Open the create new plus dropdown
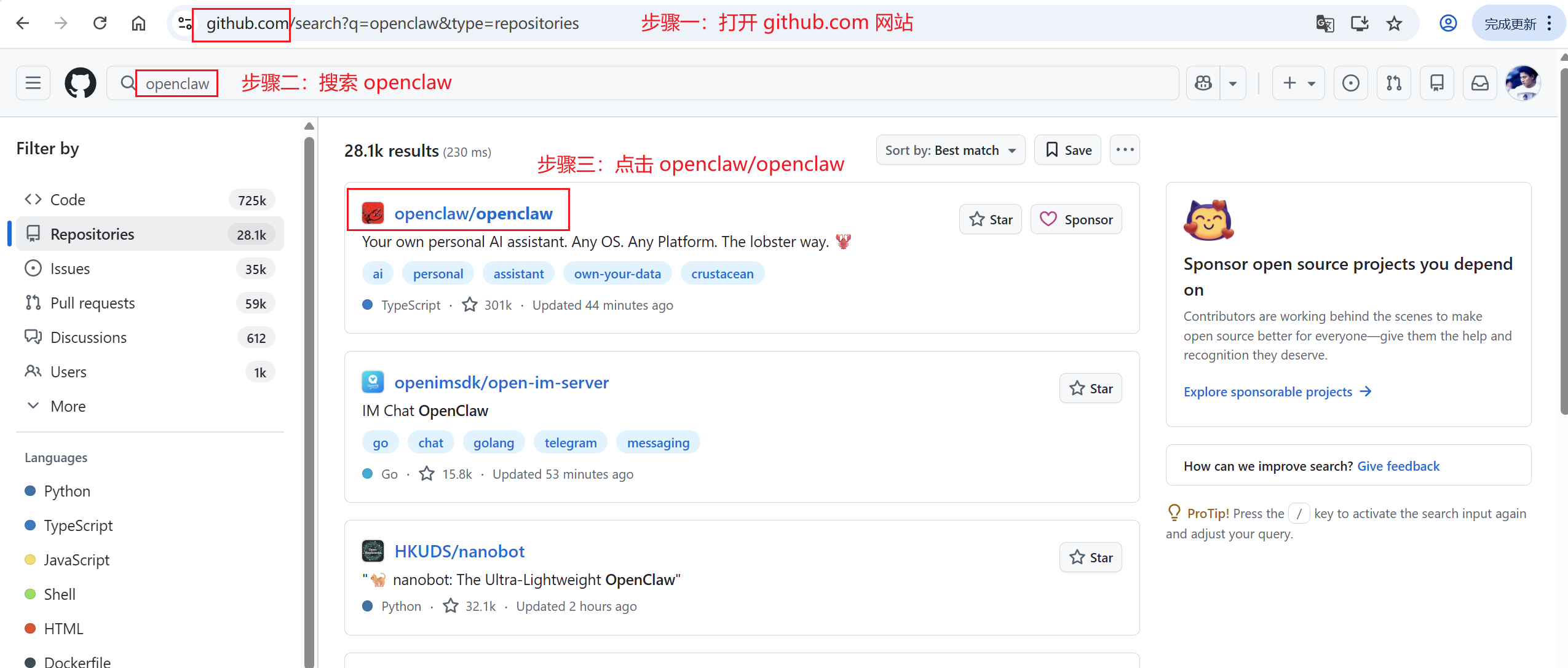The image size is (1568, 668). 1298,83
